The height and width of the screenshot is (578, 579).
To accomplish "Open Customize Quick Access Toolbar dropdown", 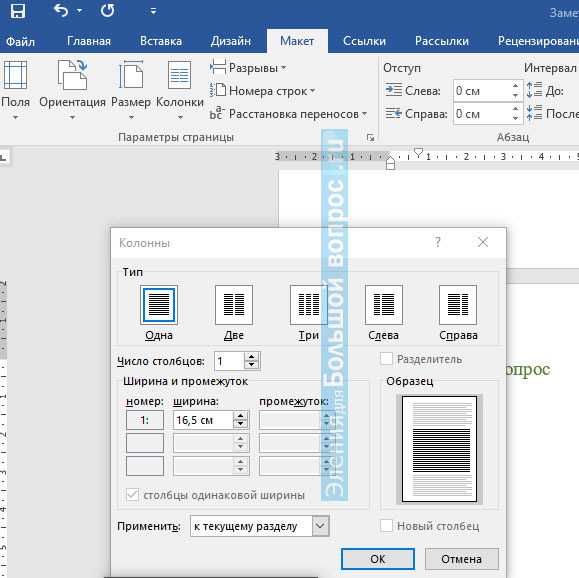I will (153, 11).
